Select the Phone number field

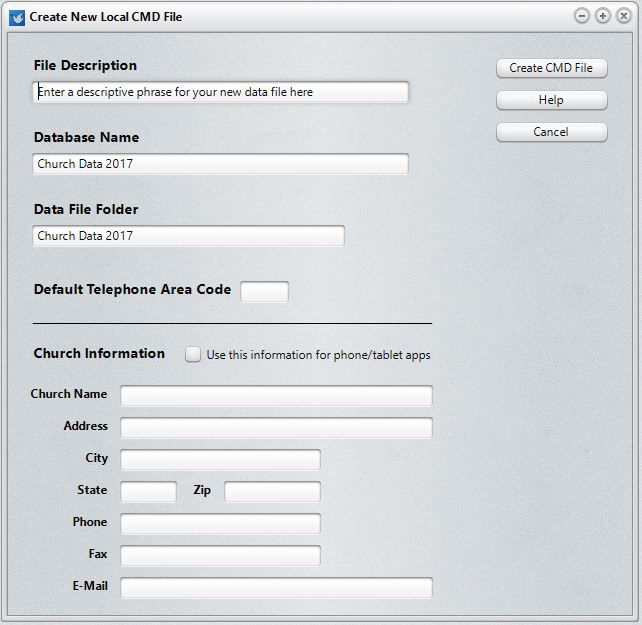coord(220,523)
